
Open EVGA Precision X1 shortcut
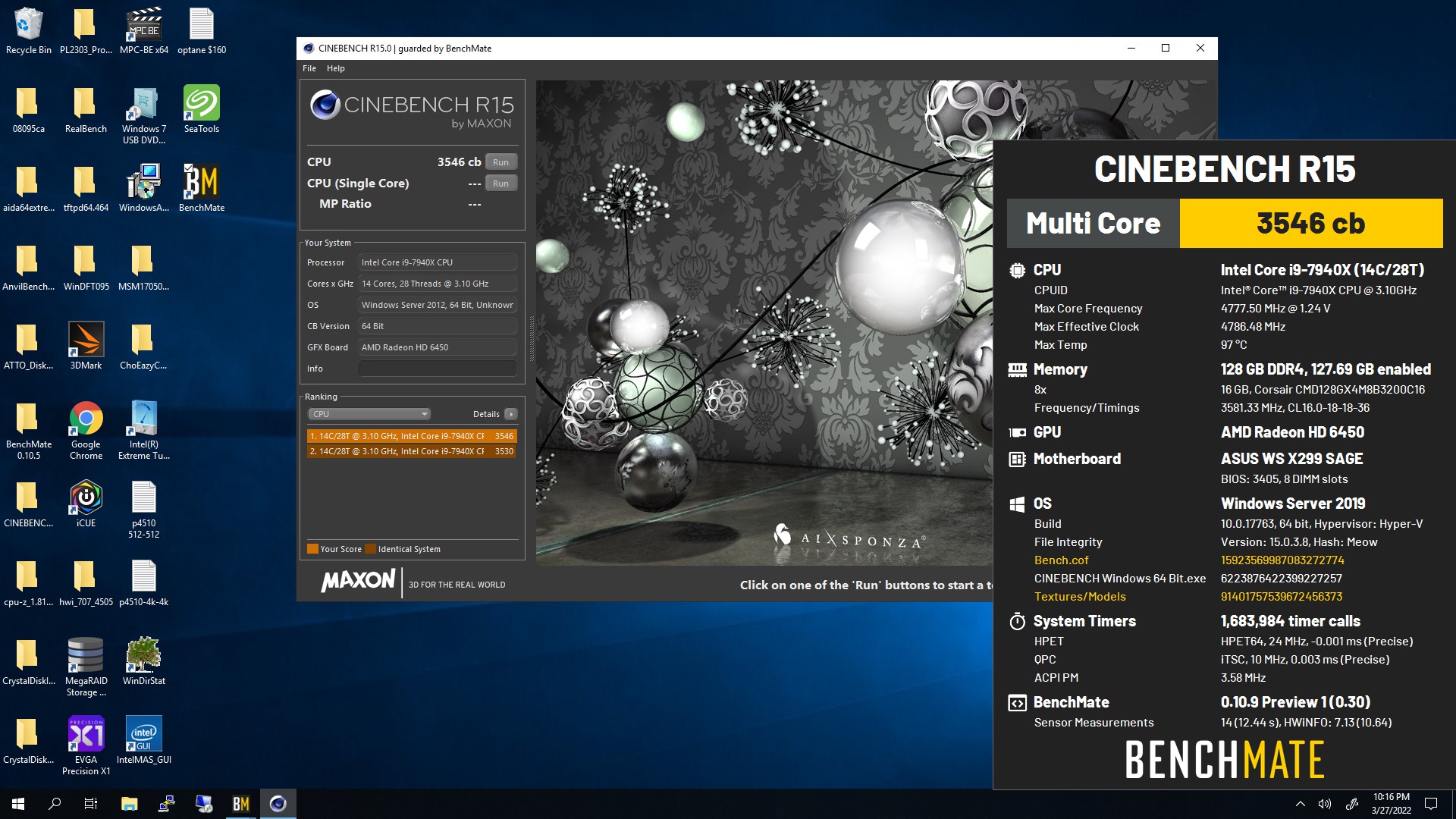tap(86, 745)
